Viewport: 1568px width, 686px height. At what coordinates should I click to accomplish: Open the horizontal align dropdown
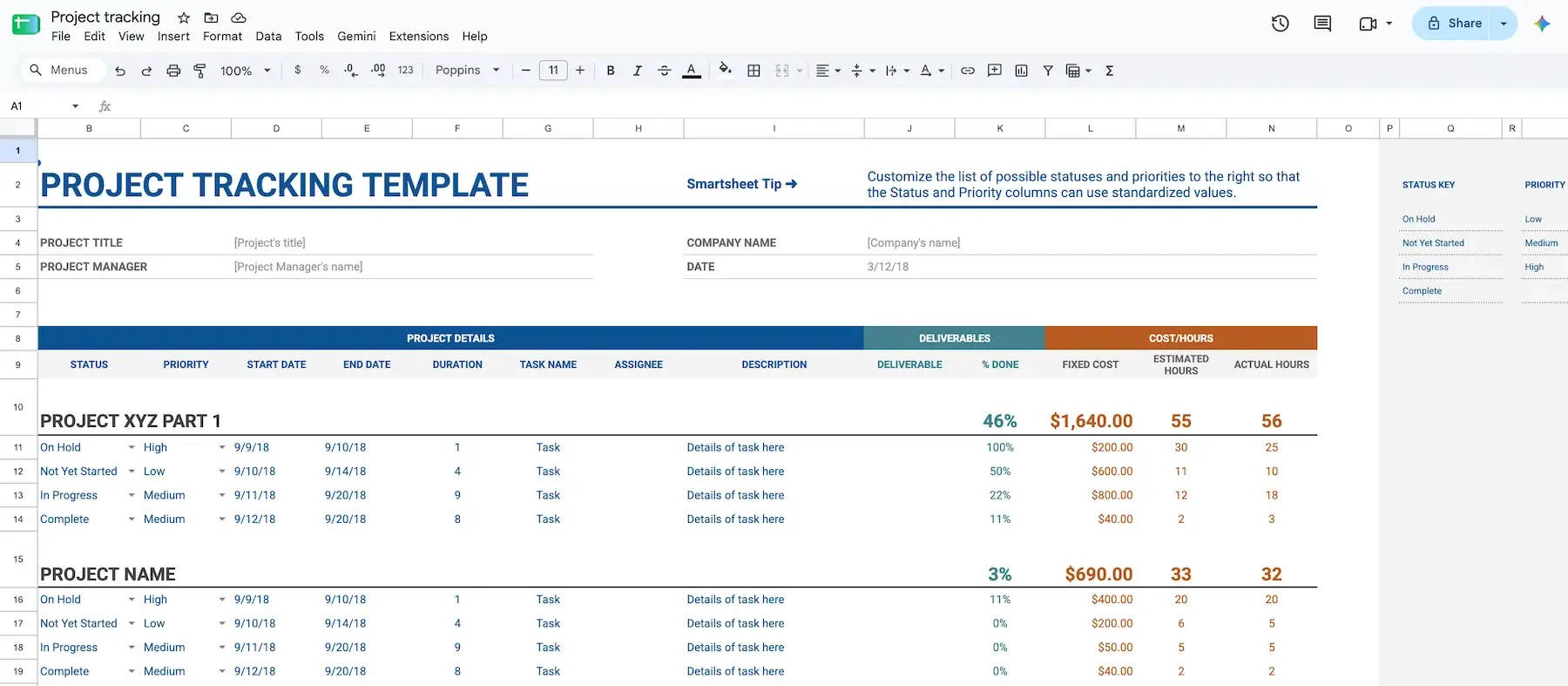828,71
